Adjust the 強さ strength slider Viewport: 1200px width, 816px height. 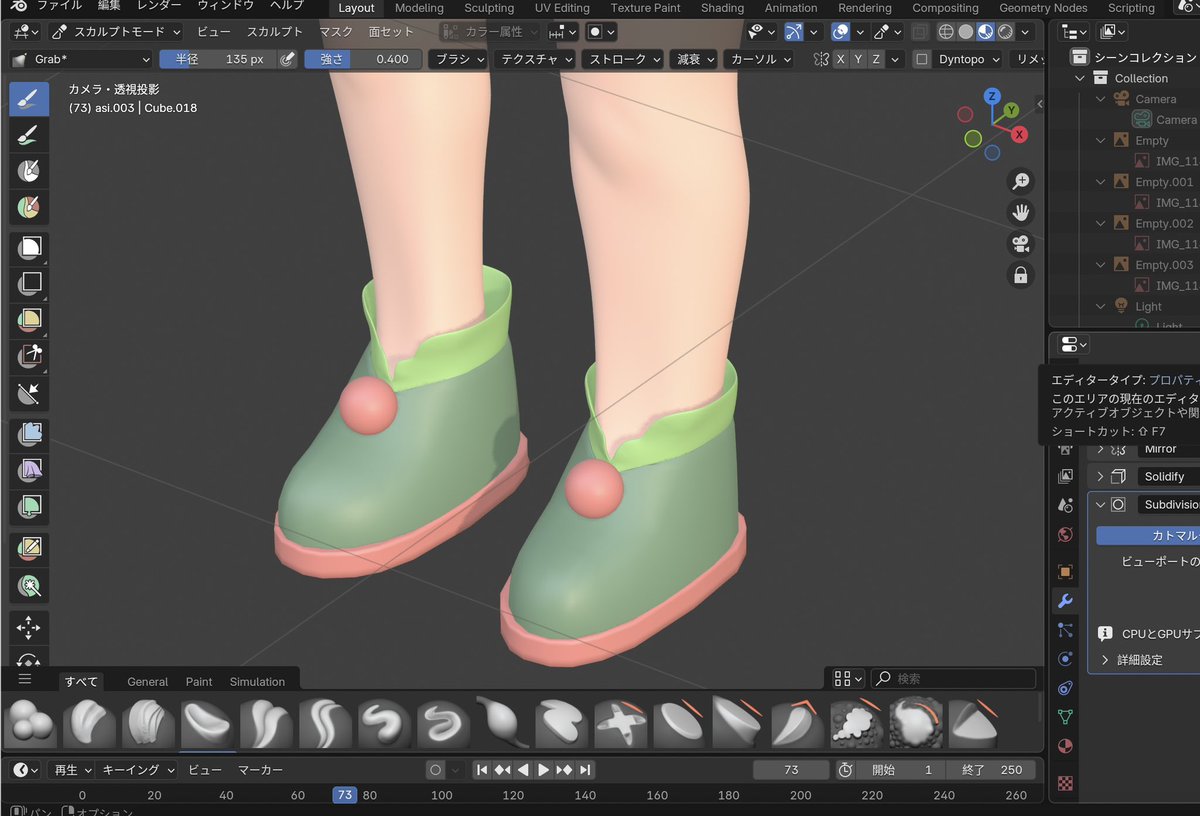tap(363, 59)
